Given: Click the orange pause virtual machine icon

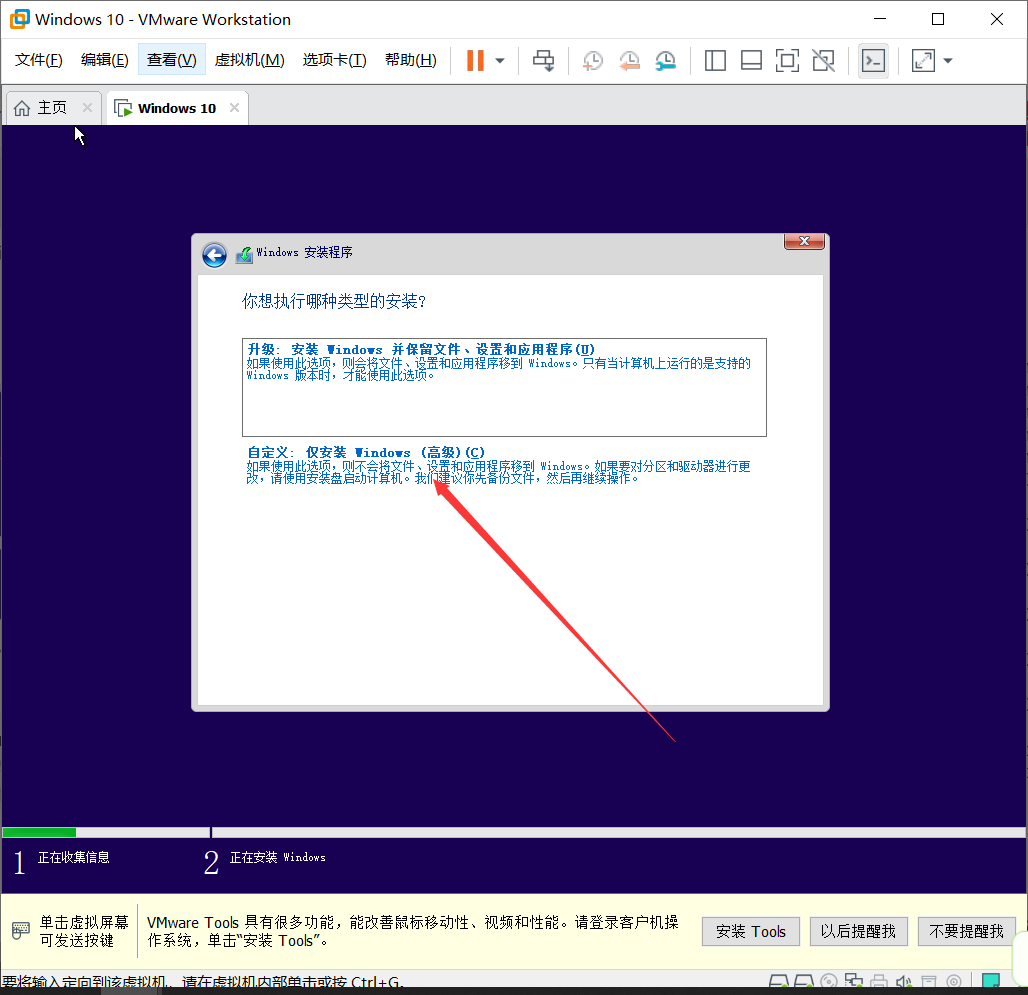Looking at the screenshot, I should 475,60.
